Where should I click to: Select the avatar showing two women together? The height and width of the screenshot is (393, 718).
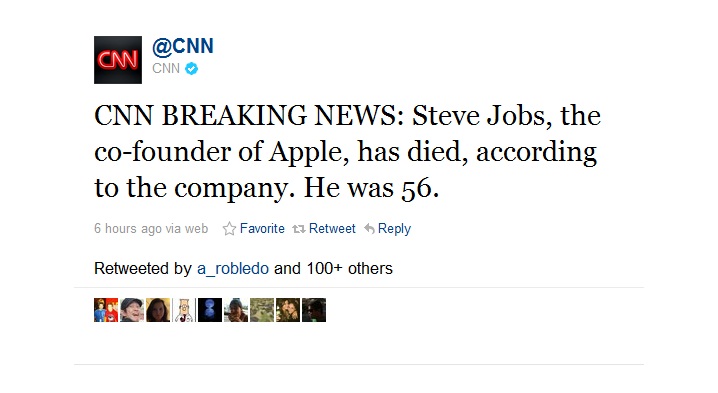coord(288,310)
